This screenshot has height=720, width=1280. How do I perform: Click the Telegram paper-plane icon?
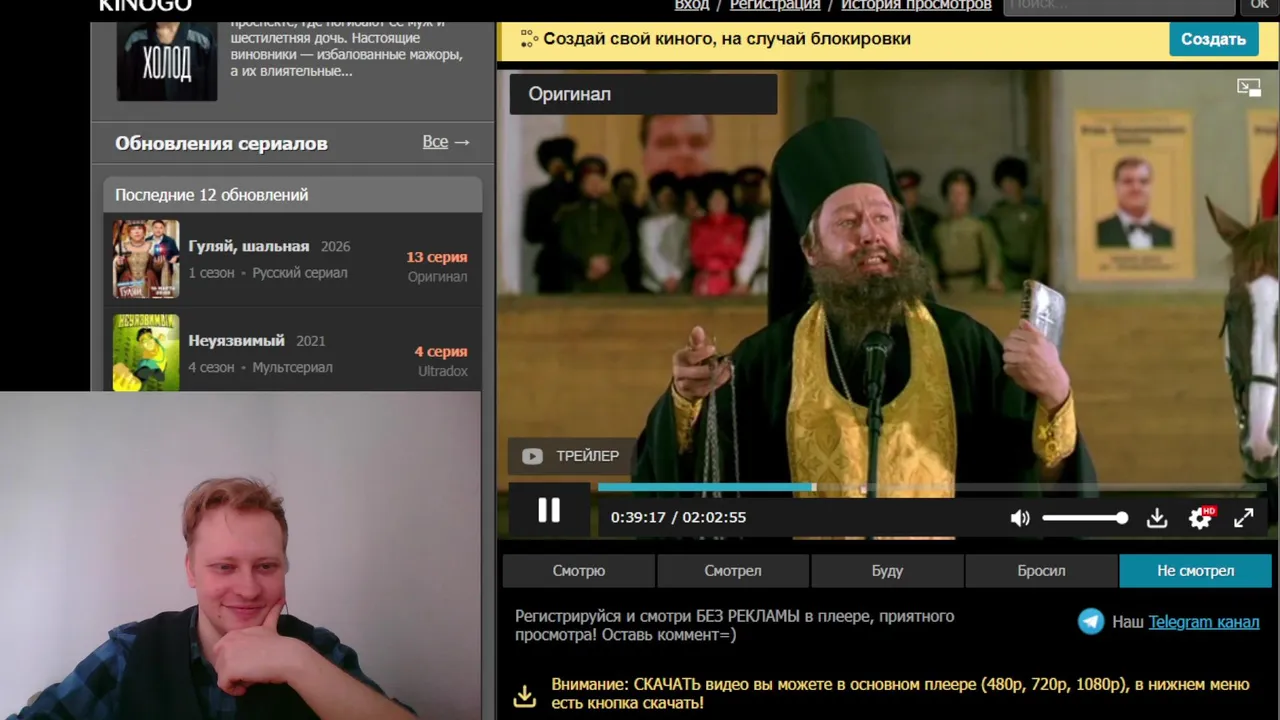(1091, 622)
